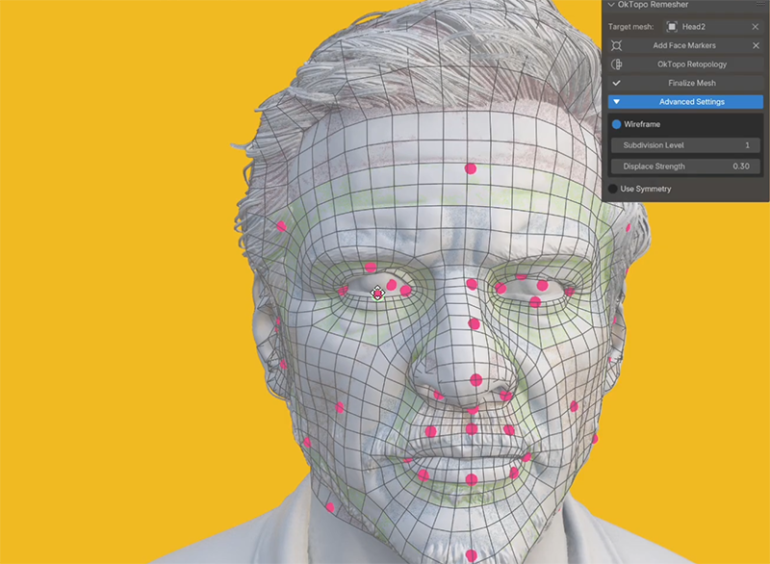Click the mesh object icon beside Head2
This screenshot has height=564, width=770.
(672, 27)
